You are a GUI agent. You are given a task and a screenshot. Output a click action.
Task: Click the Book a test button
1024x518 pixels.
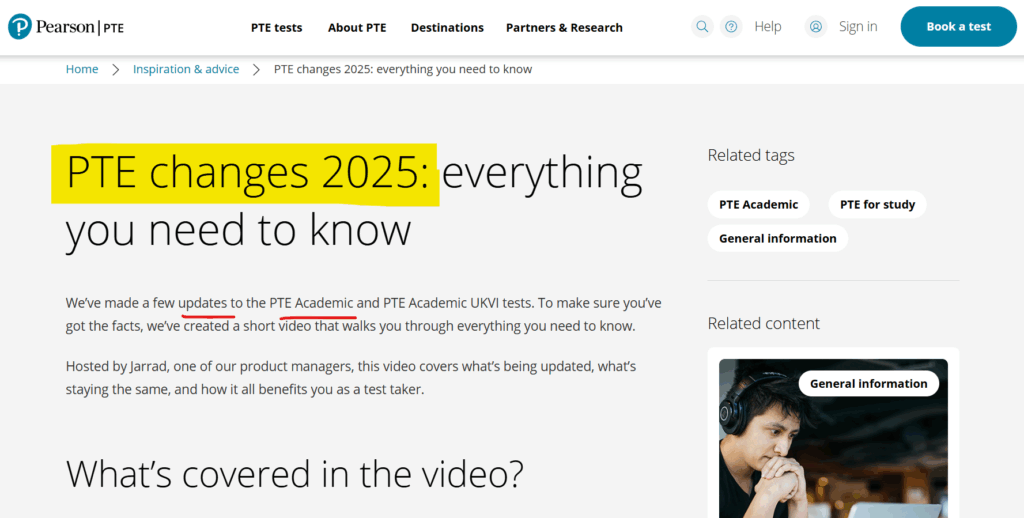click(959, 27)
